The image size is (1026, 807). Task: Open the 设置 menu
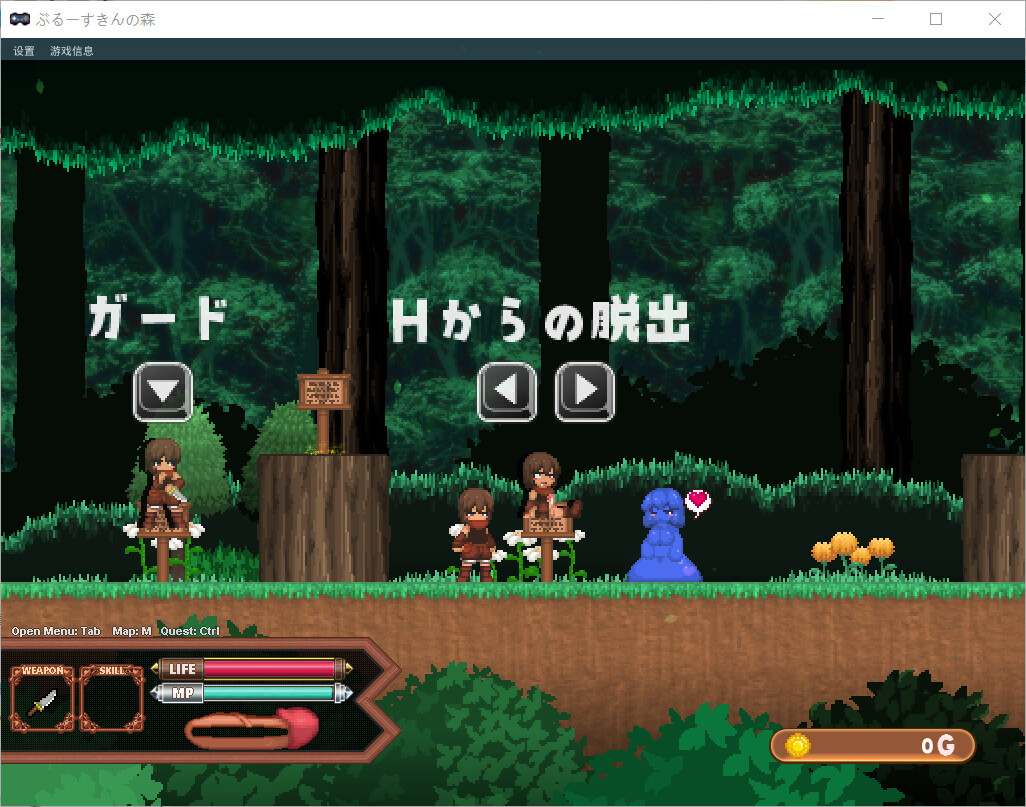coord(24,51)
